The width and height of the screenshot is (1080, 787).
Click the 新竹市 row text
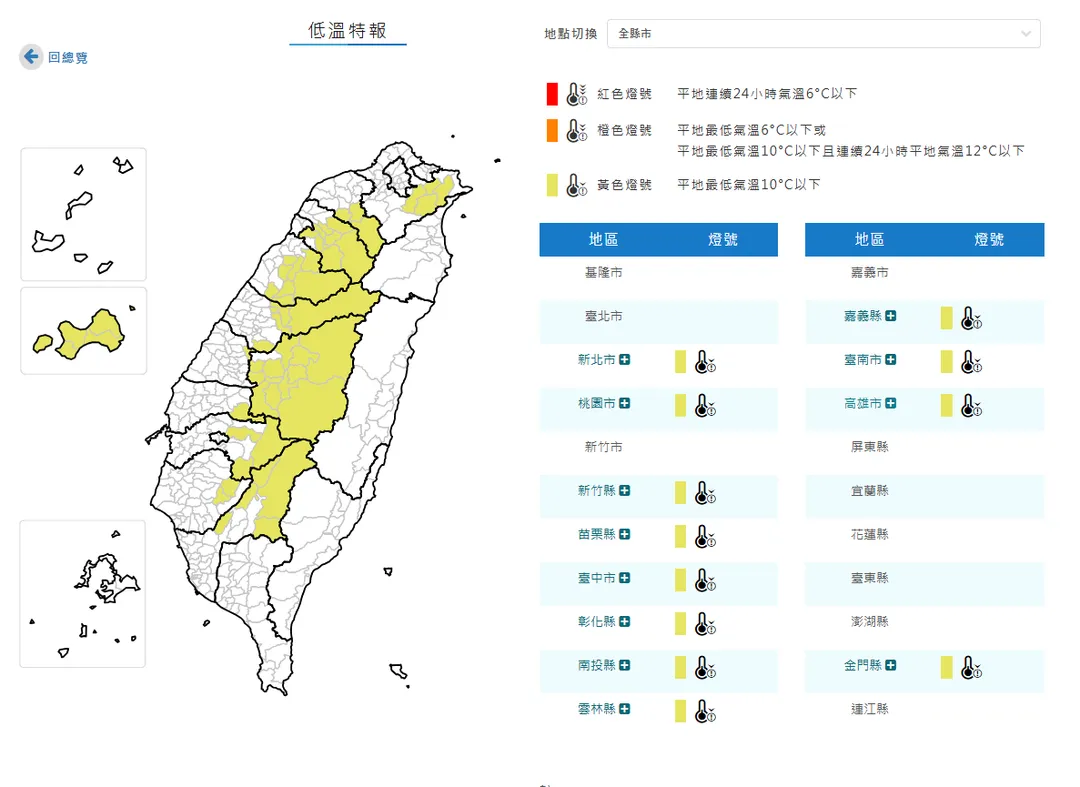(x=603, y=447)
